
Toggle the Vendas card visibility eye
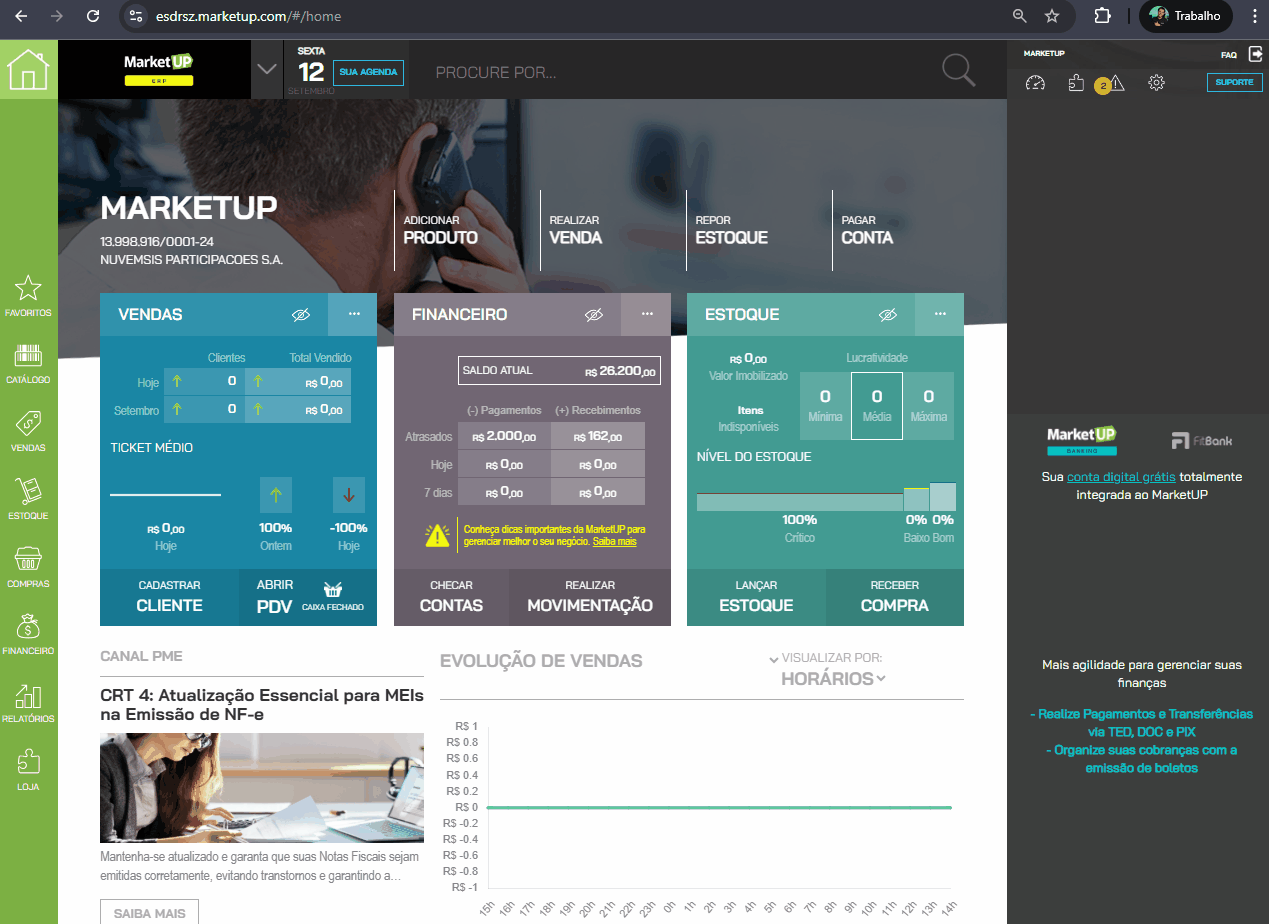click(x=301, y=315)
